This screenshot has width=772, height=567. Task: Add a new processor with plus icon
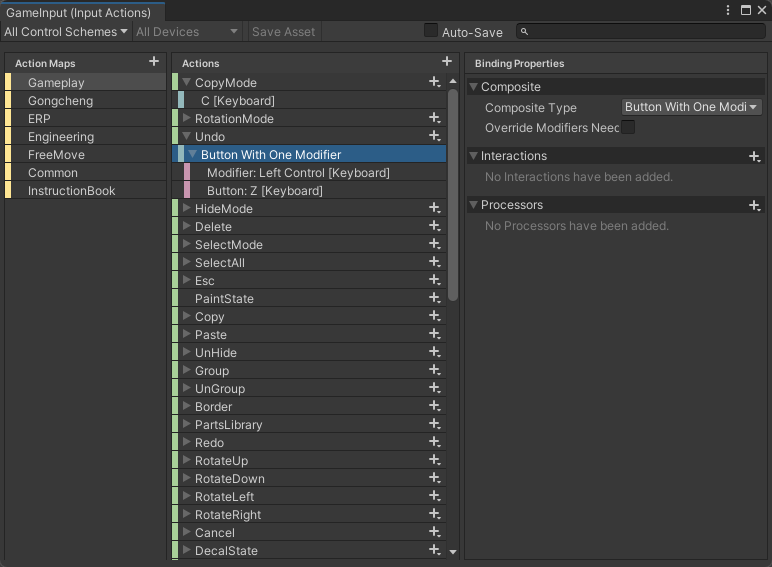tap(755, 205)
